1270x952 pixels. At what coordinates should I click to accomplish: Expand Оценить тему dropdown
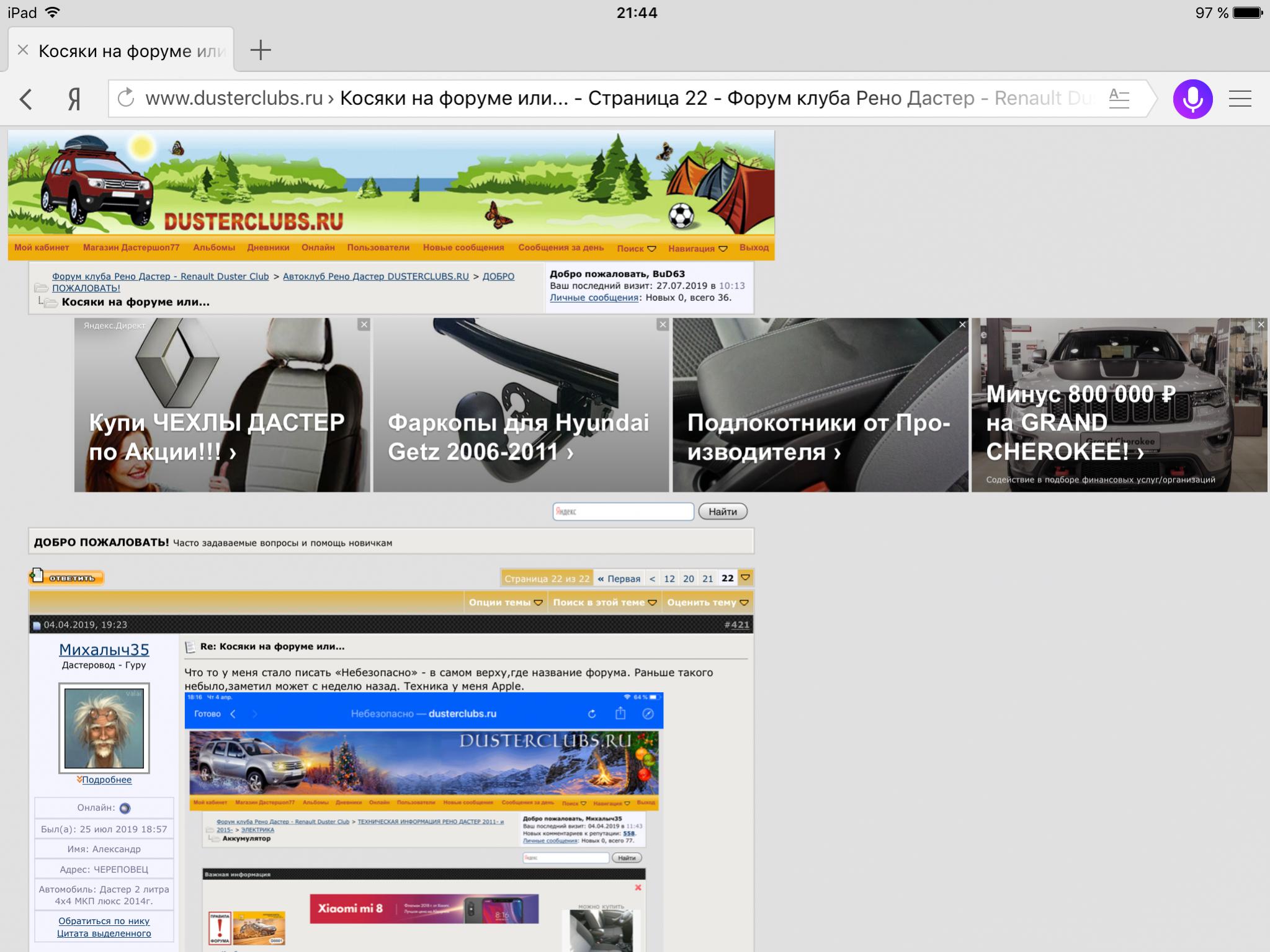[x=707, y=602]
